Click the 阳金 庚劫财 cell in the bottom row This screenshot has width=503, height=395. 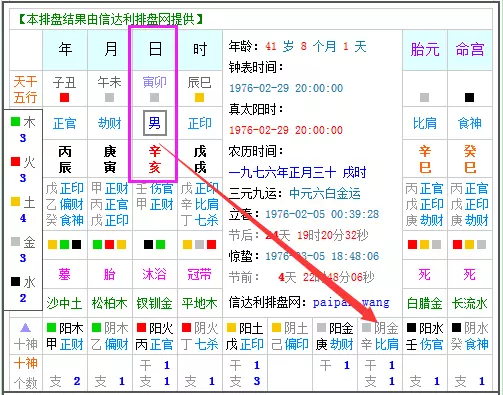(x=335, y=336)
